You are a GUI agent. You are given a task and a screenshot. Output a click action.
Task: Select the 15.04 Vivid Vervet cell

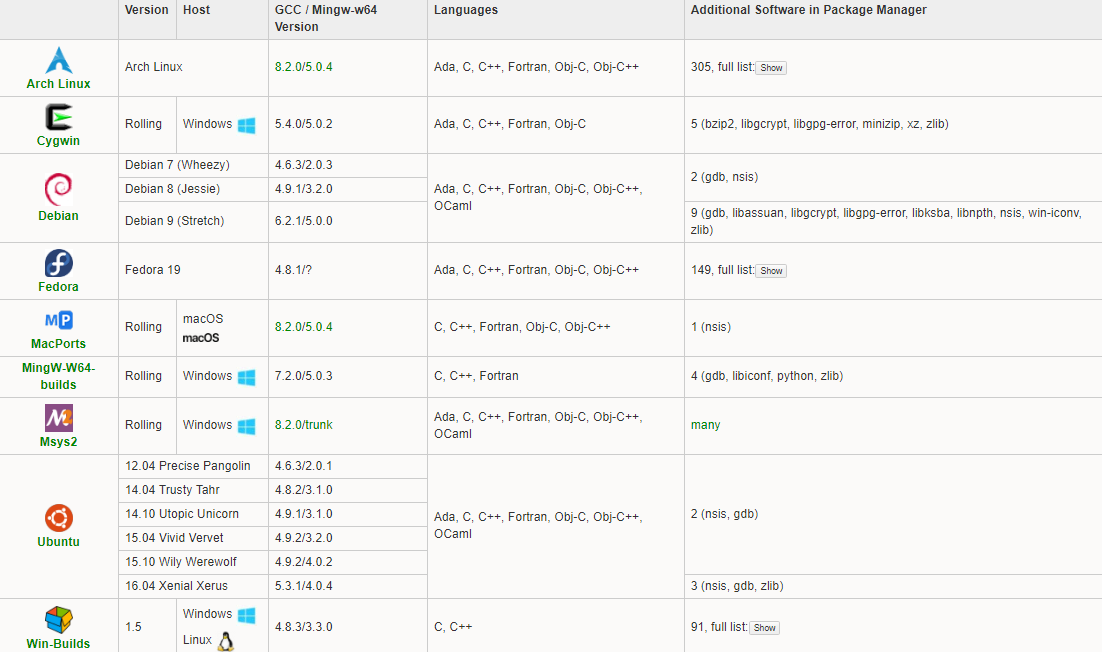pyautogui.click(x=193, y=538)
